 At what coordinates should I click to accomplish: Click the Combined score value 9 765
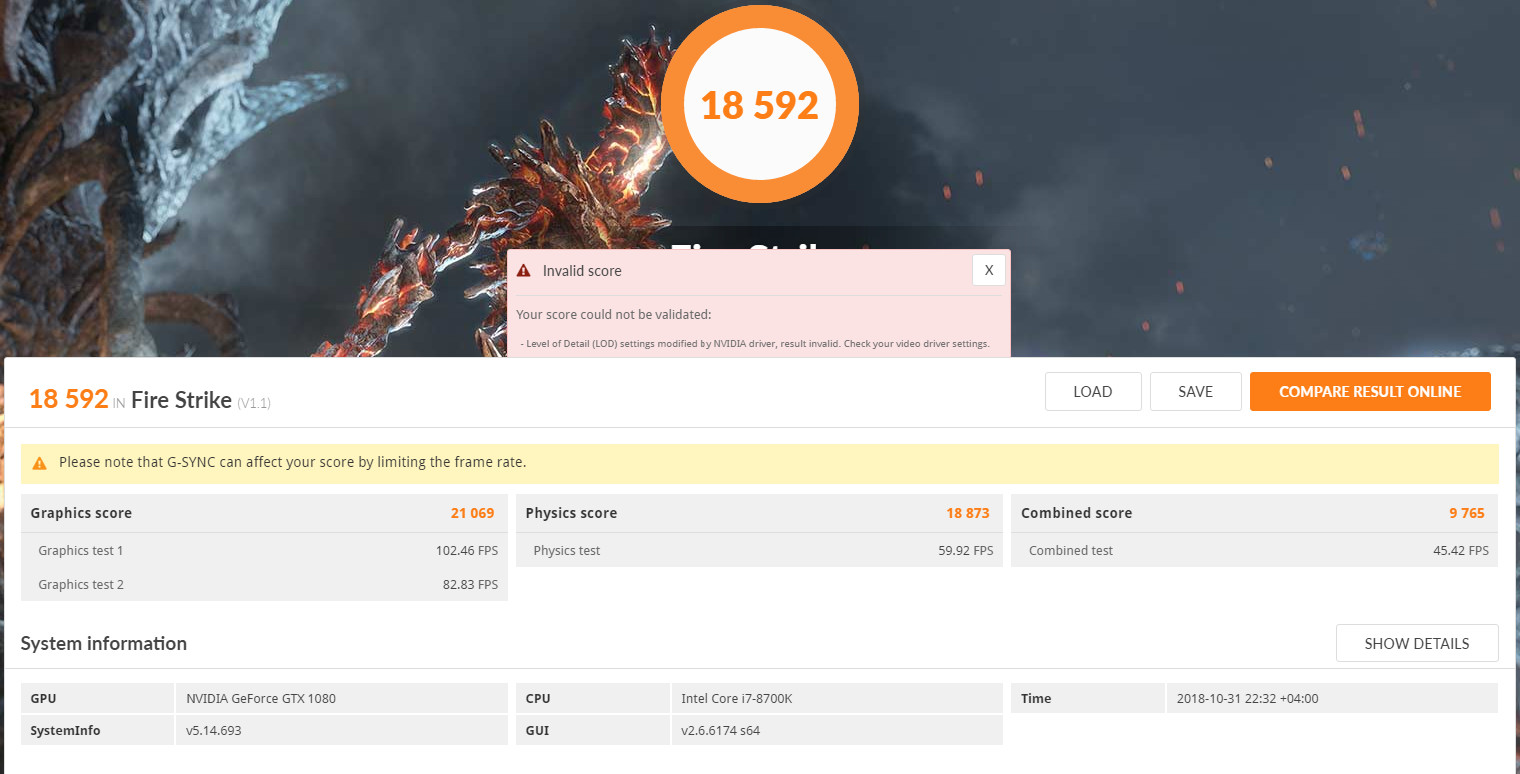(x=1467, y=513)
